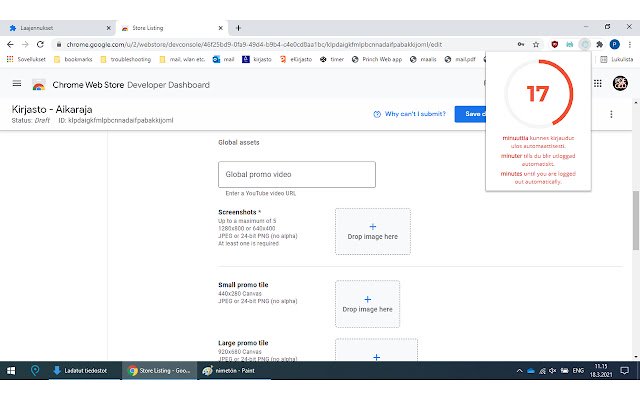Click the browser forward arrow
Viewport: 640px width, 400px height.
click(25, 44)
